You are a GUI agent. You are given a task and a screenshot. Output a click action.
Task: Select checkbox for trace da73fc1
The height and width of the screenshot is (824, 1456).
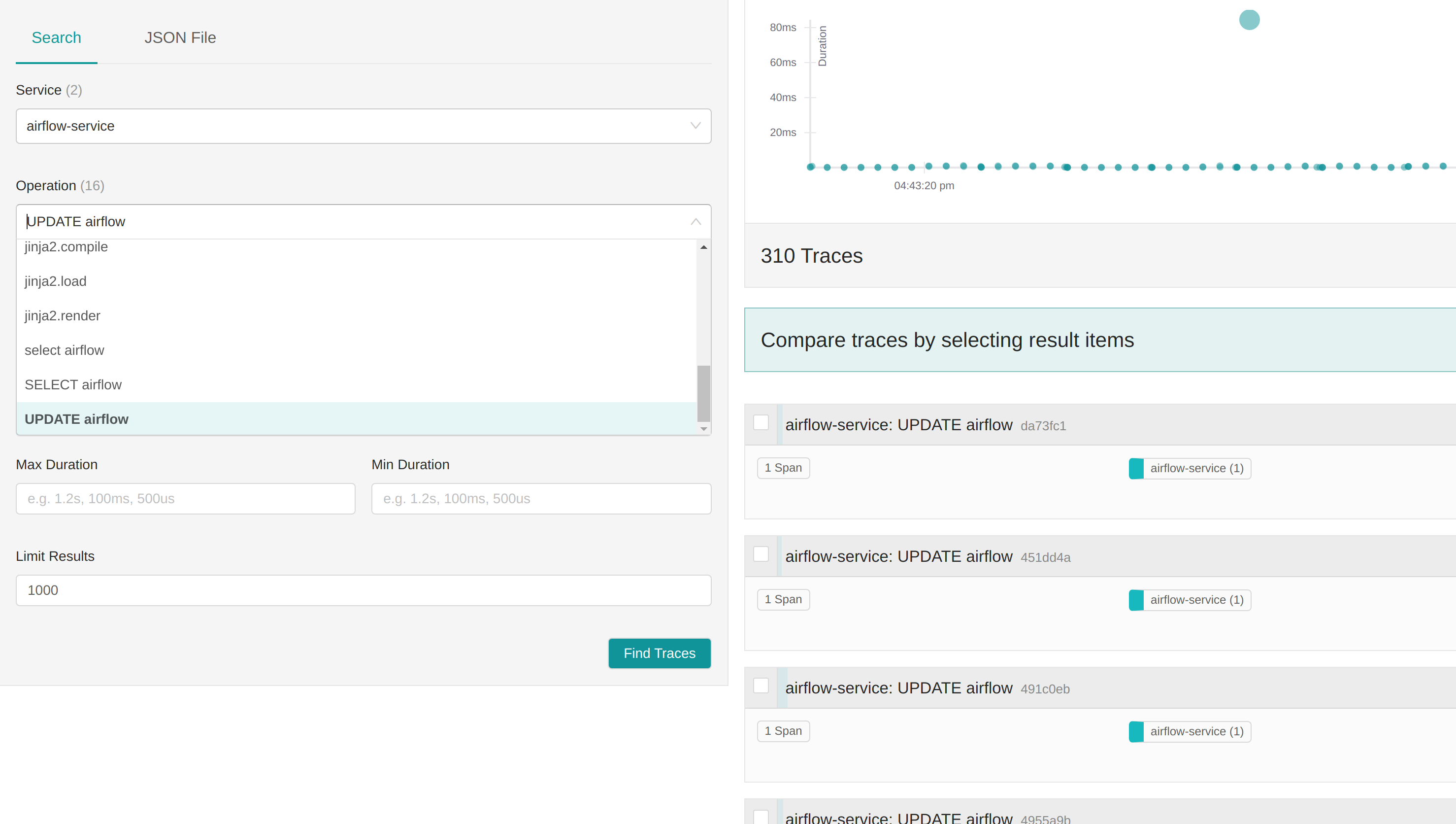(x=761, y=423)
